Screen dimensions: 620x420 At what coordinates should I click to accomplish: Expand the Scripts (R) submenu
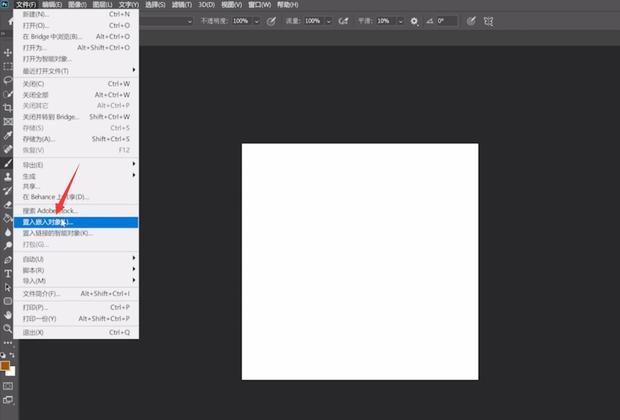coord(76,270)
